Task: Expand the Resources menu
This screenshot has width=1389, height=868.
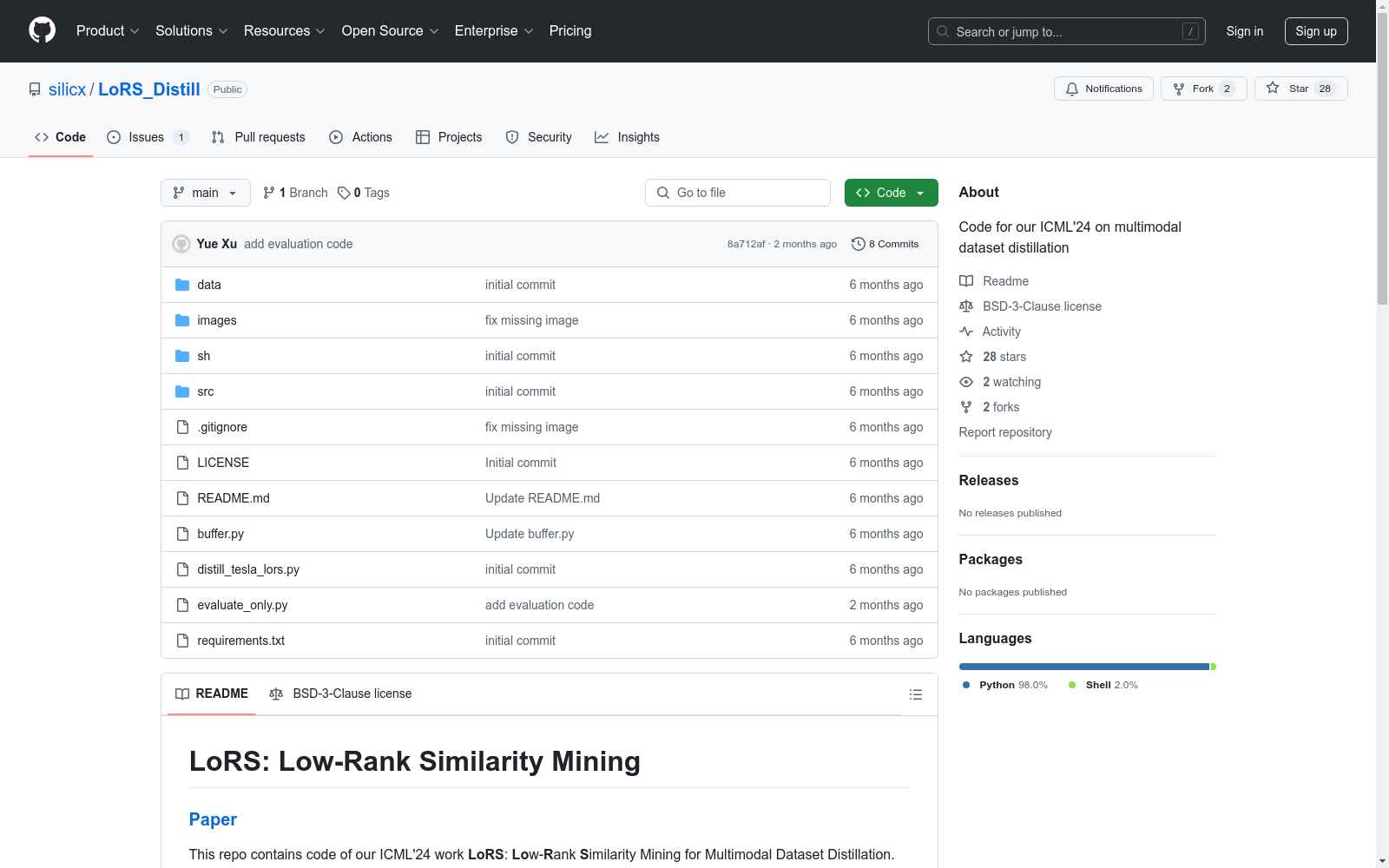Action: click(x=285, y=30)
